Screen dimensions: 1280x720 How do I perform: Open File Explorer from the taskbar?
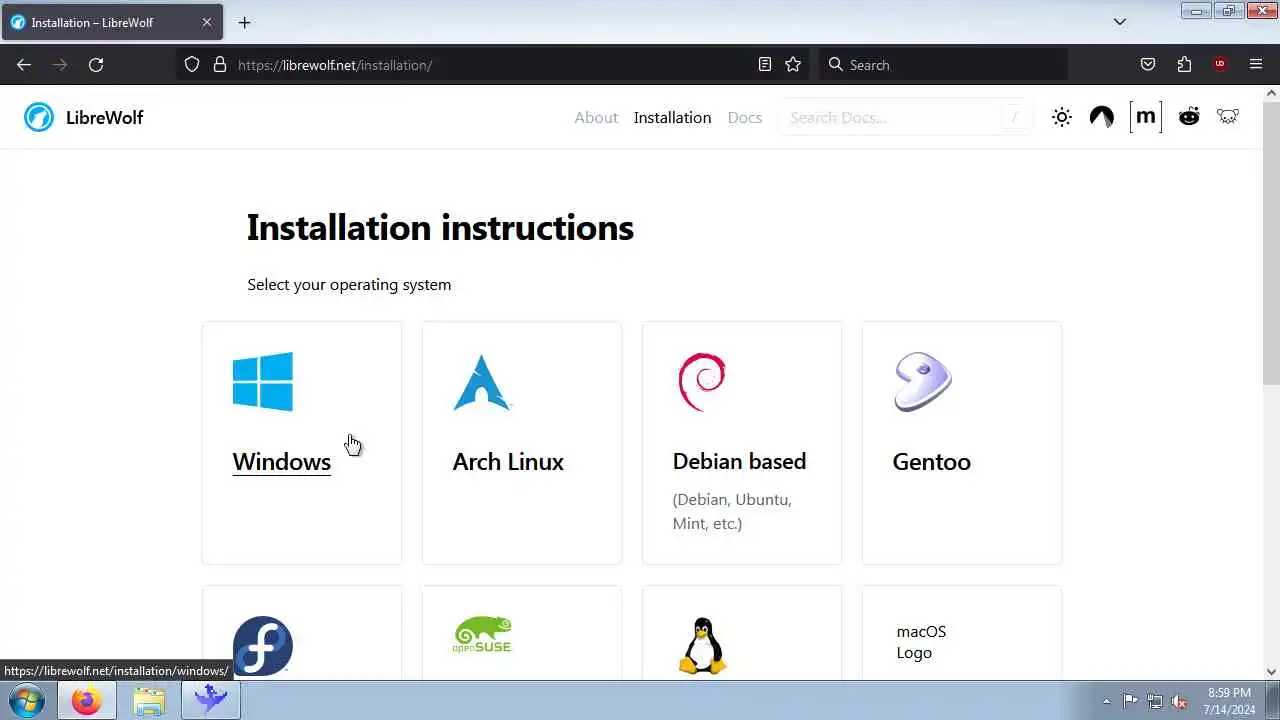click(x=149, y=701)
